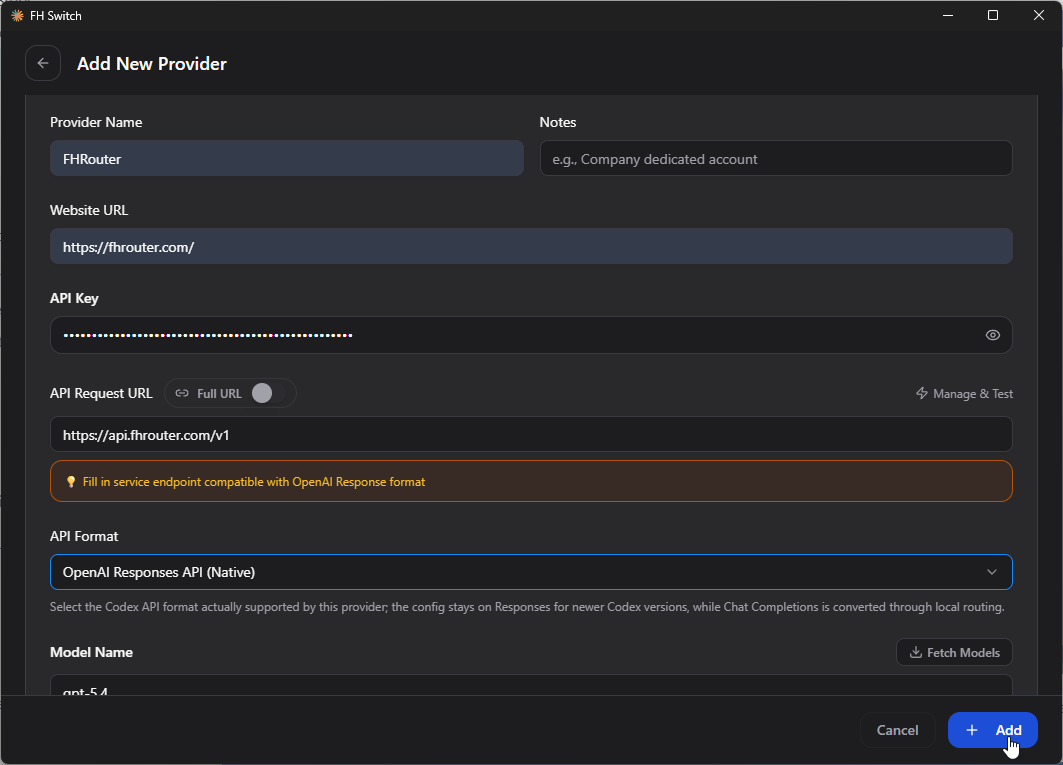The image size is (1063, 765).
Task: Click the Codex API format description text
Action: [527, 607]
